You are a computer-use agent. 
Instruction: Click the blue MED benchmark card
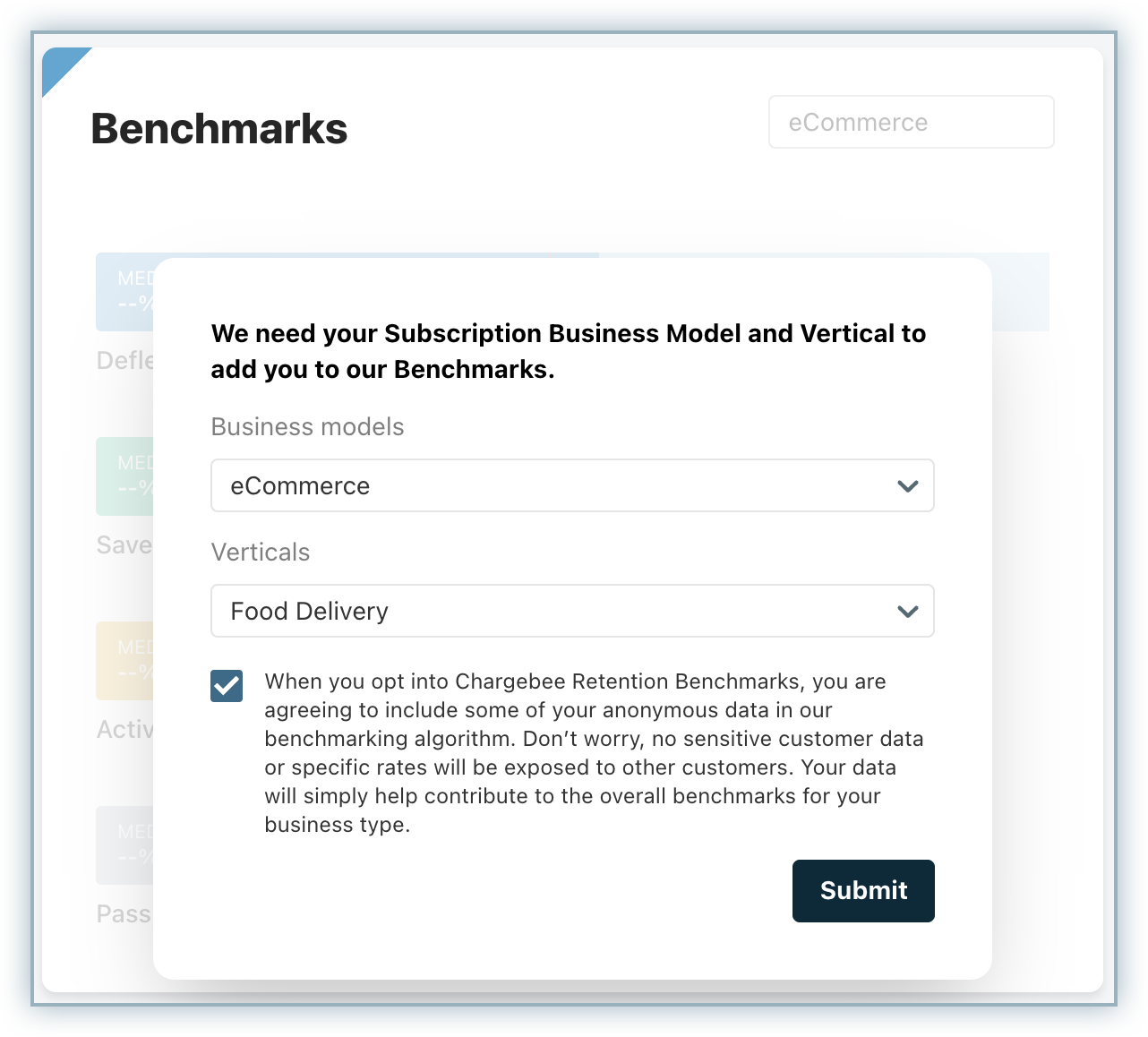[x=125, y=292]
